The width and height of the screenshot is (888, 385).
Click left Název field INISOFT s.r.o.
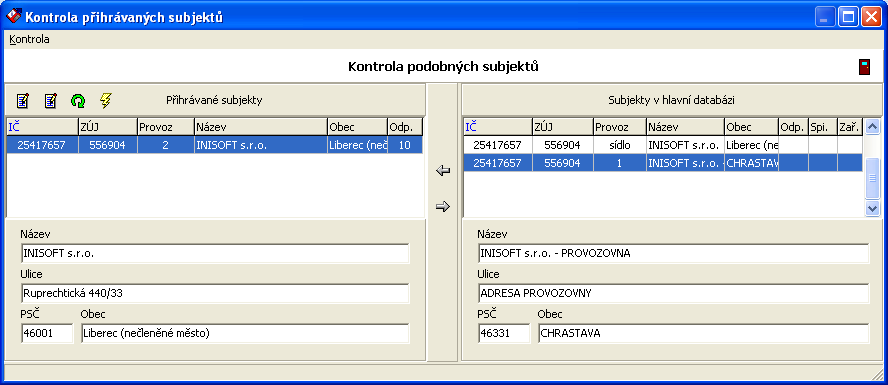[215, 254]
